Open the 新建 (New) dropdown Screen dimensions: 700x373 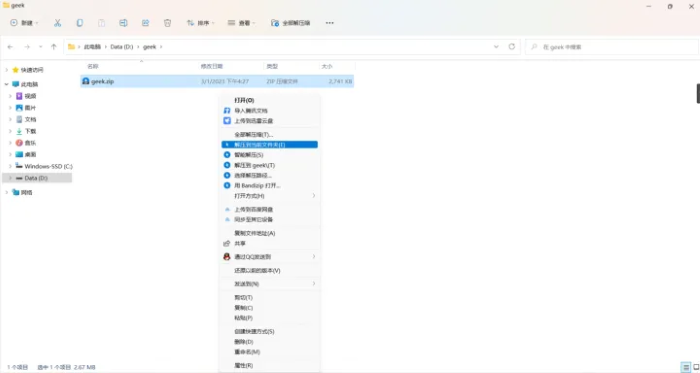tap(24, 23)
